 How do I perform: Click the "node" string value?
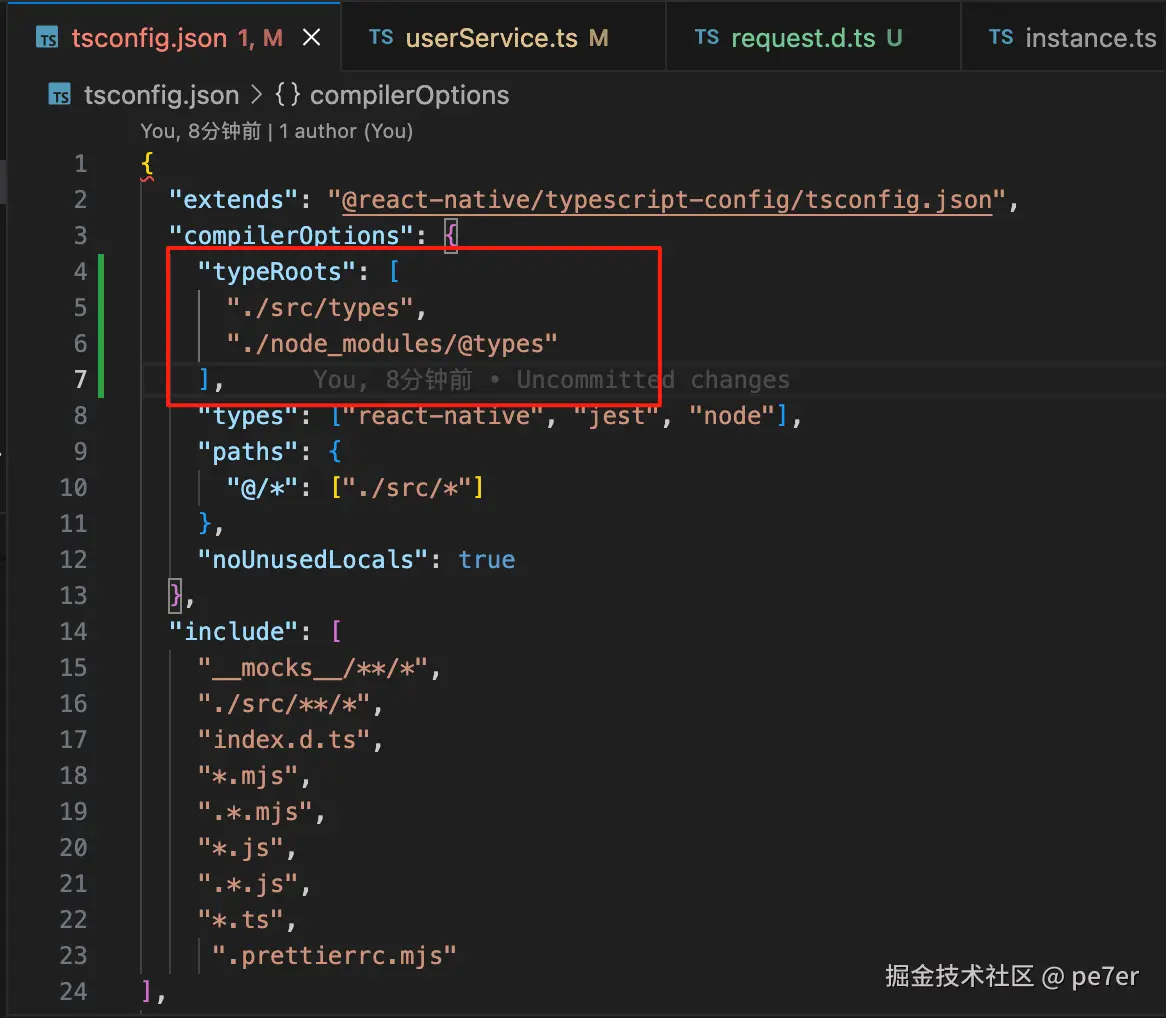pos(732,416)
